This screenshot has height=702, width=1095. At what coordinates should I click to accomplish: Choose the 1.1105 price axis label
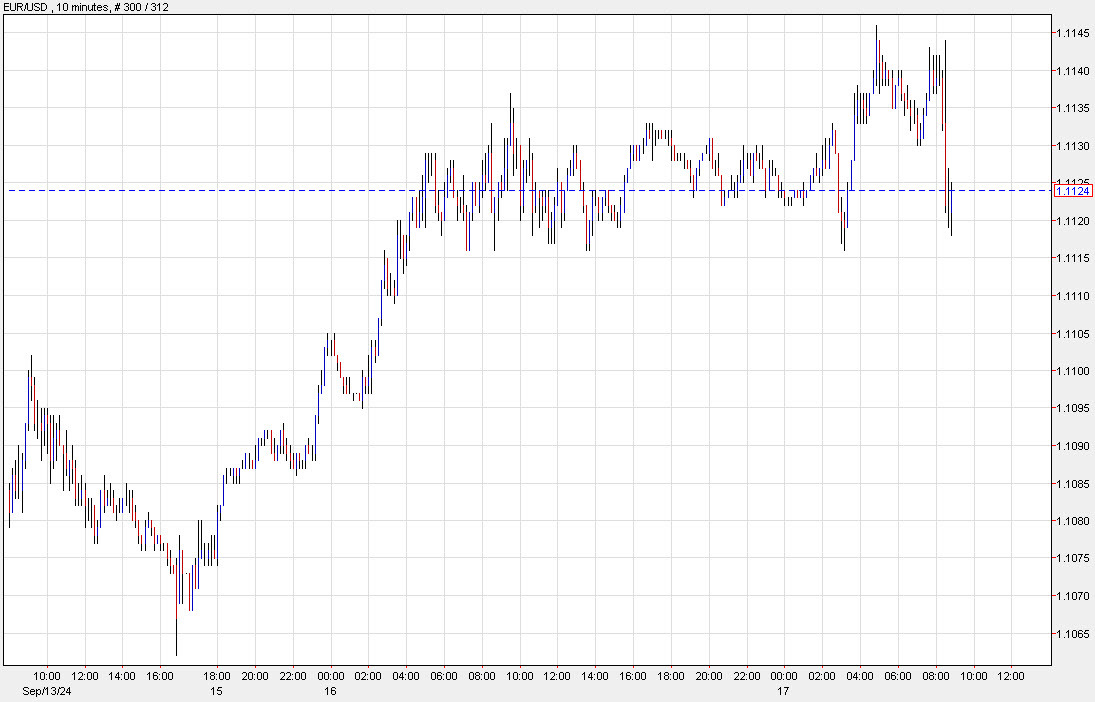1073,333
